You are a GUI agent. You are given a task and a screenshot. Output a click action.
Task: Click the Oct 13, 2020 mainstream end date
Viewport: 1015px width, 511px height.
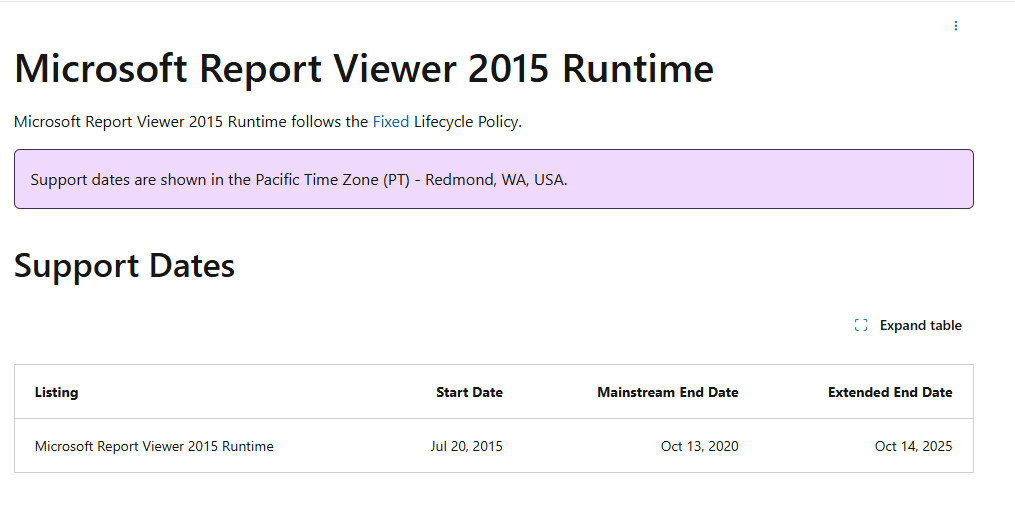[699, 446]
